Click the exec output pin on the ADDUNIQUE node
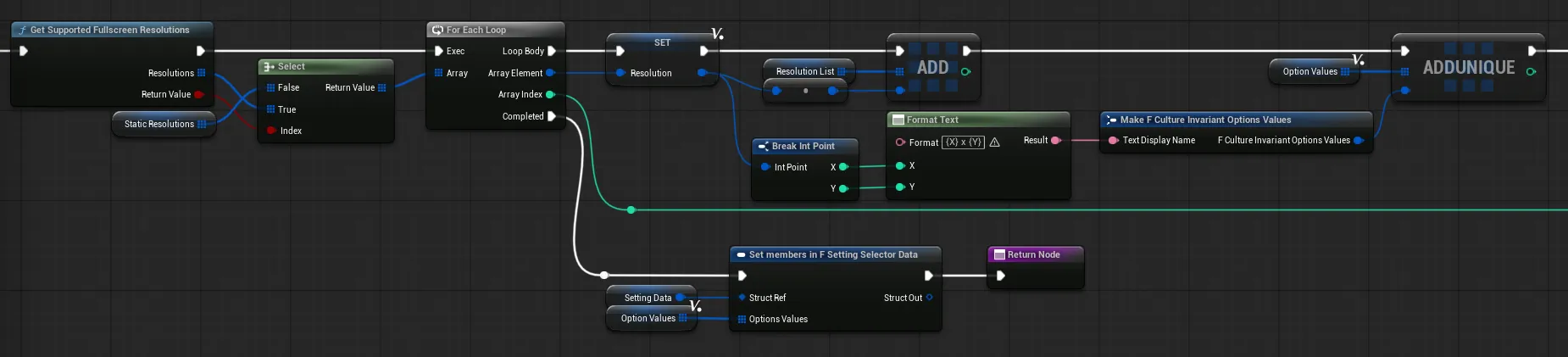 click(x=1532, y=51)
